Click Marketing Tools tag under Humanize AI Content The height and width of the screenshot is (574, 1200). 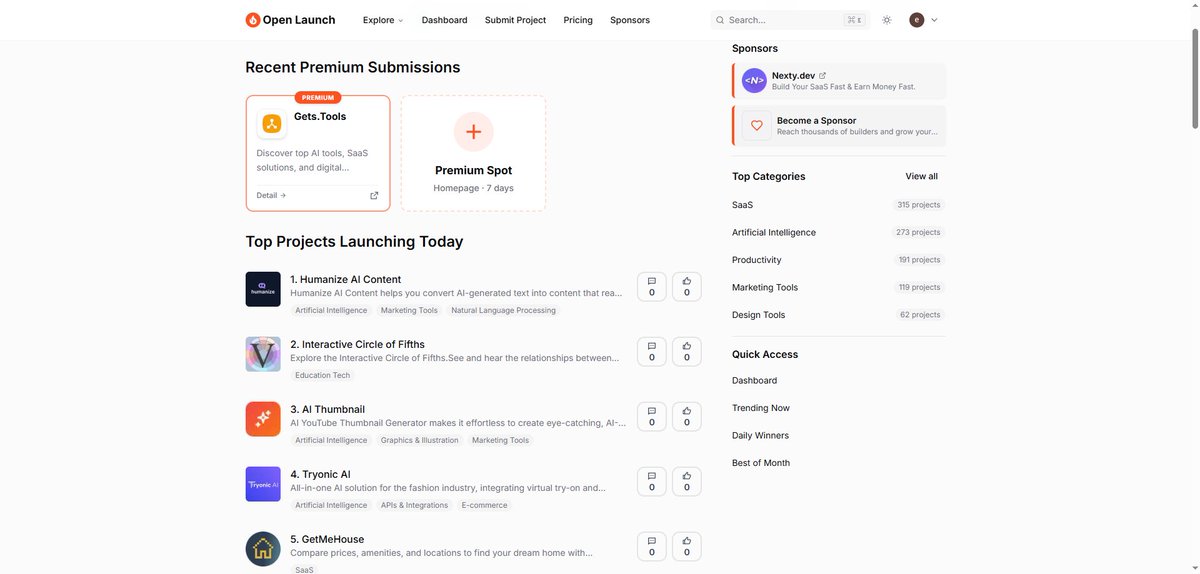tap(409, 310)
